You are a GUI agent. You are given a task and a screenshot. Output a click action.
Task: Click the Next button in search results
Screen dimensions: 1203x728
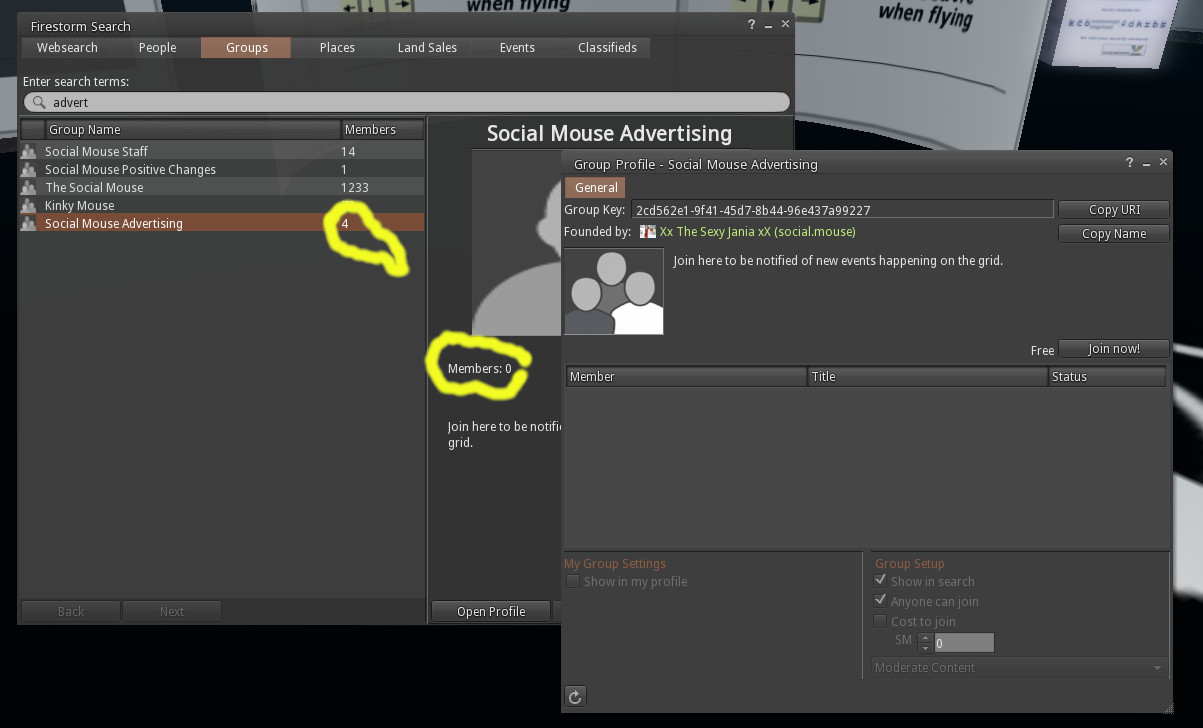click(x=172, y=611)
